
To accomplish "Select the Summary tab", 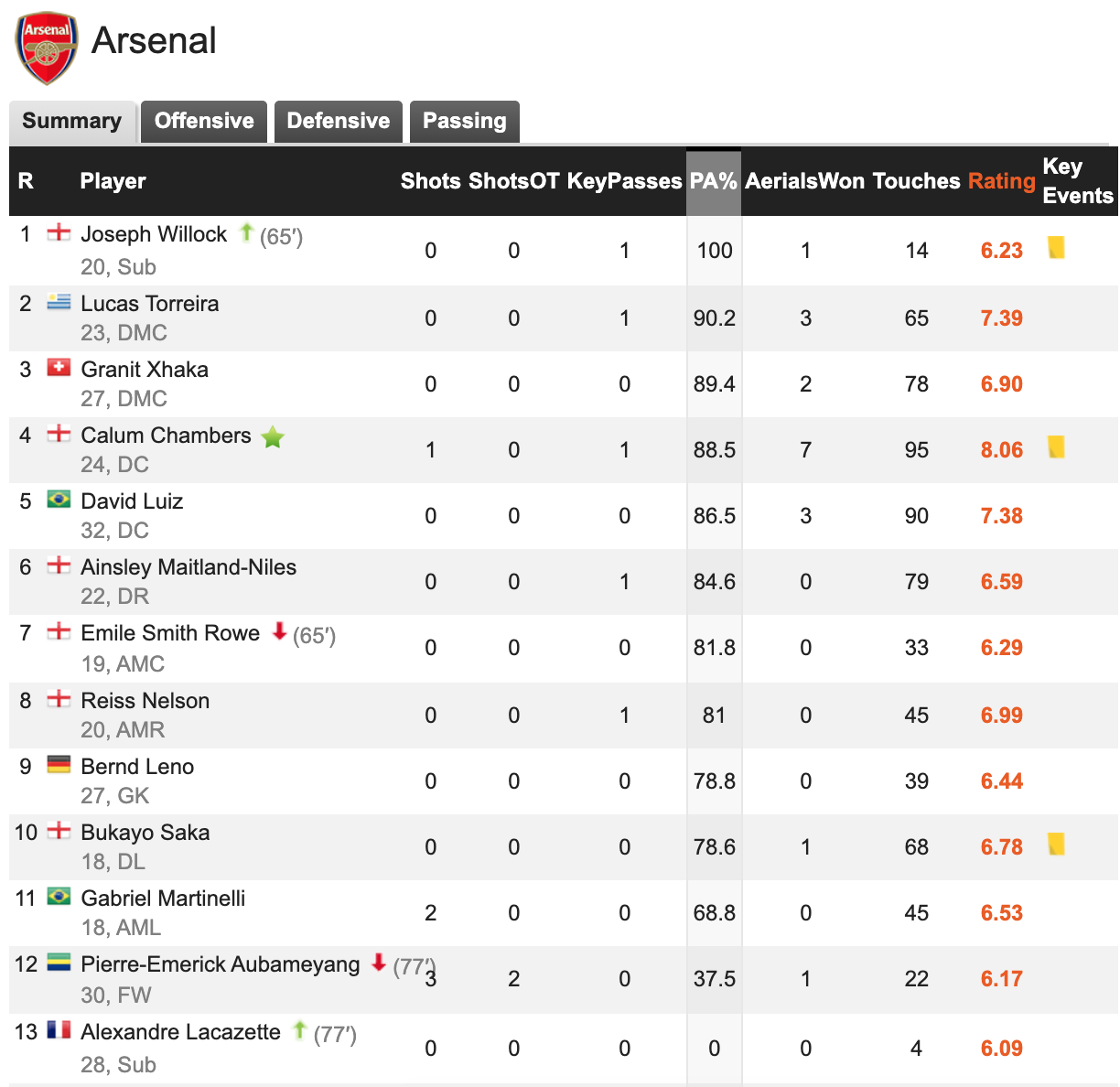I will (x=72, y=121).
